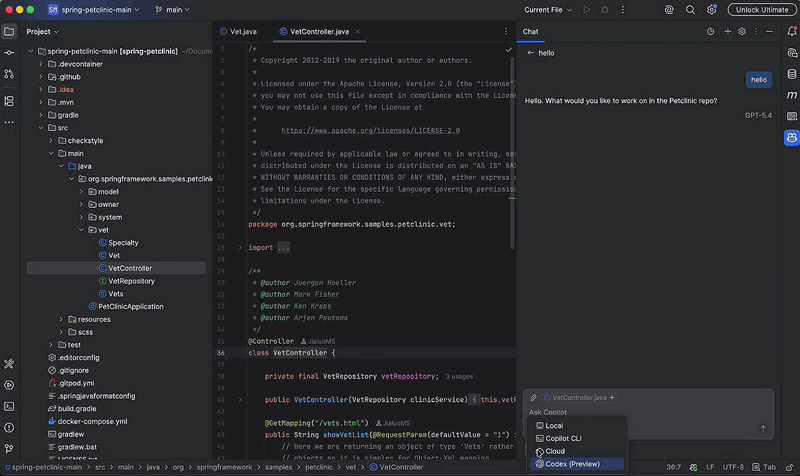Image resolution: width=800 pixels, height=476 pixels.
Task: Open the Pull Requests tool window icon
Action: (x=9, y=74)
